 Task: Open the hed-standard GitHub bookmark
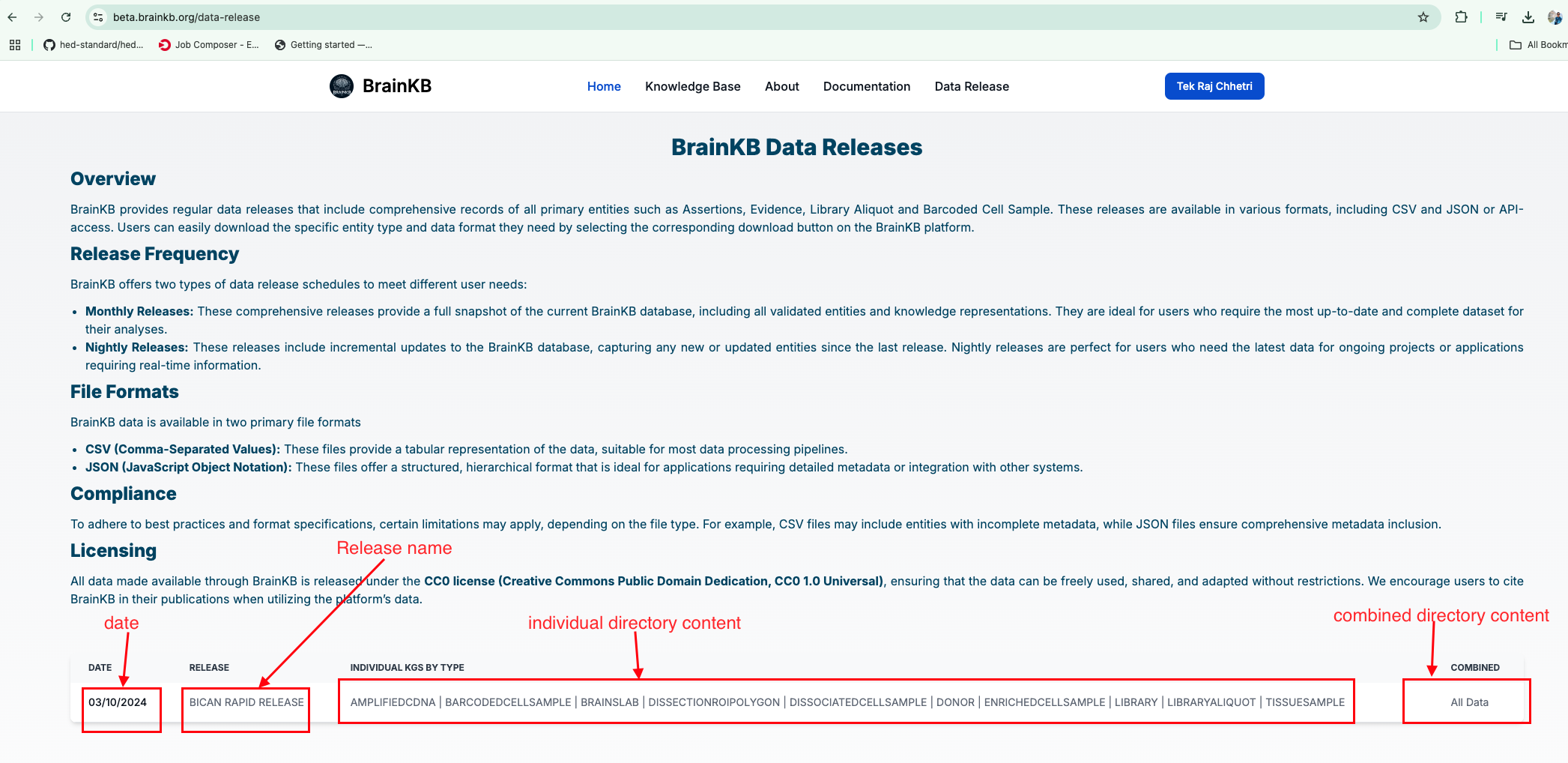pos(93,45)
